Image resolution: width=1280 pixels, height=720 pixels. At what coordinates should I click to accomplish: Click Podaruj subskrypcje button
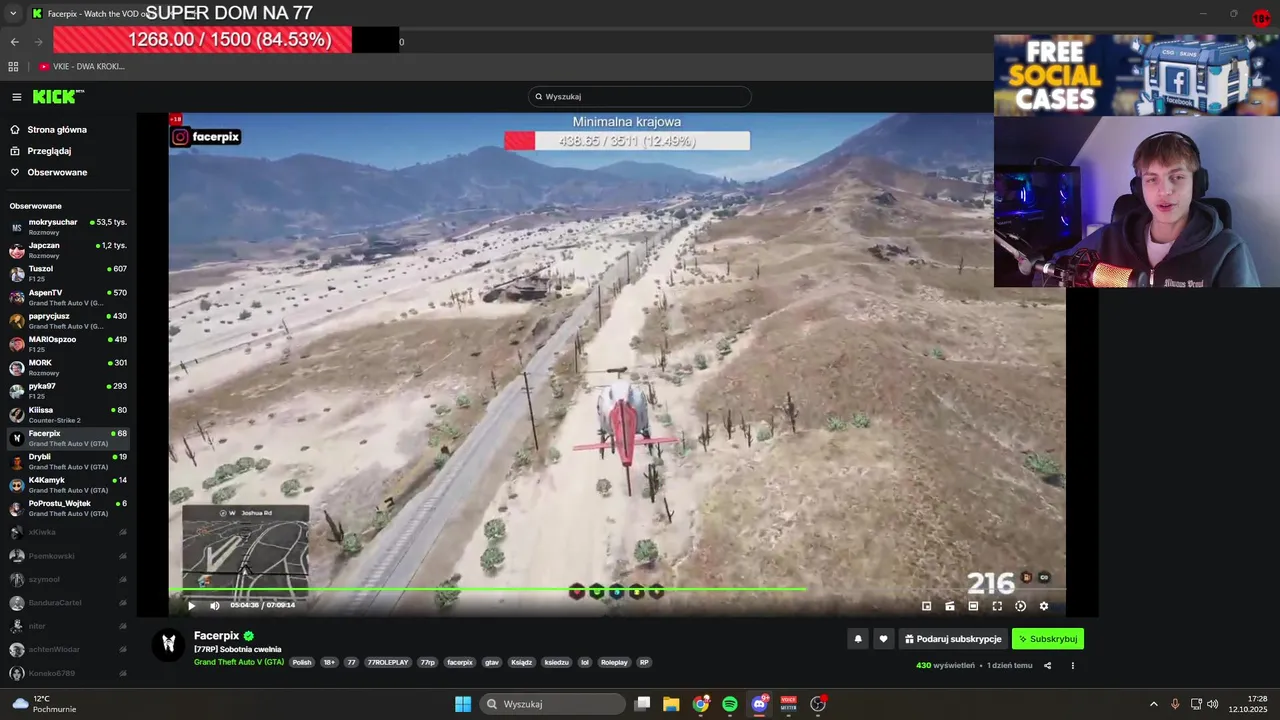[x=952, y=639]
